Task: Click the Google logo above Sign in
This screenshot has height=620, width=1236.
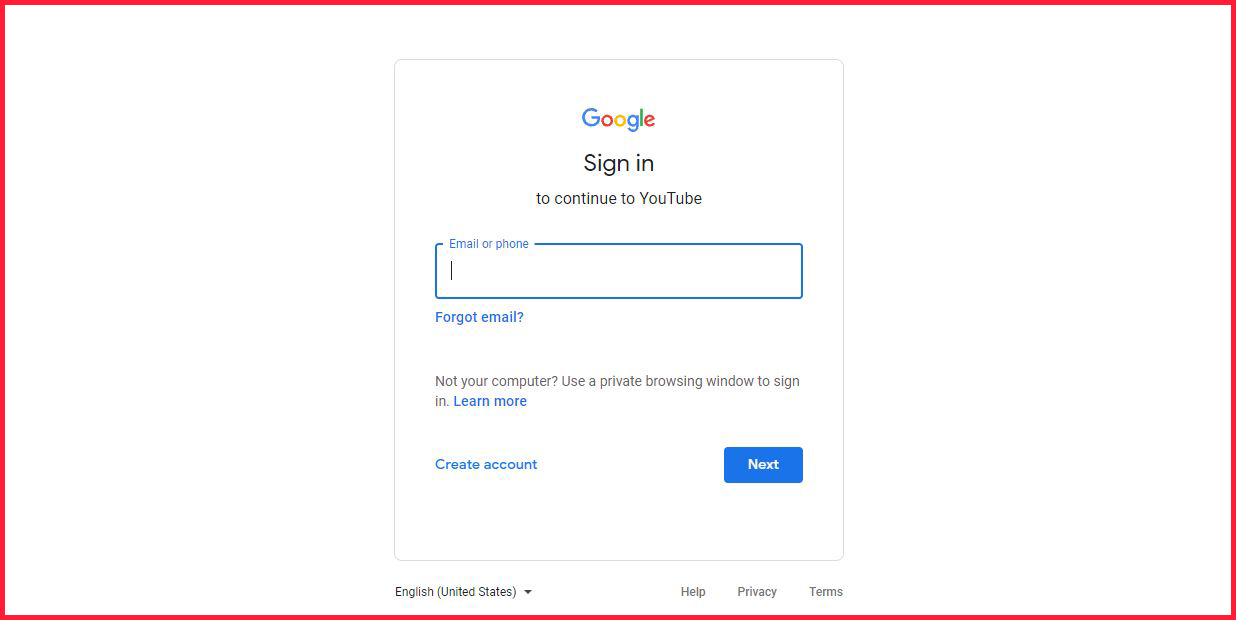Action: [618, 119]
